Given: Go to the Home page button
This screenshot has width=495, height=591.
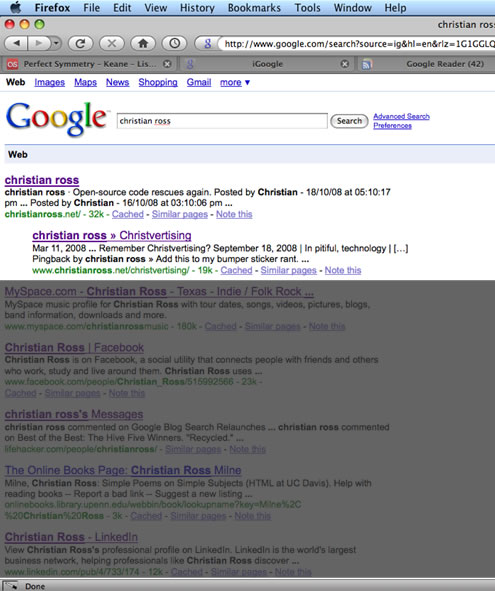Looking at the screenshot, I should point(143,43).
